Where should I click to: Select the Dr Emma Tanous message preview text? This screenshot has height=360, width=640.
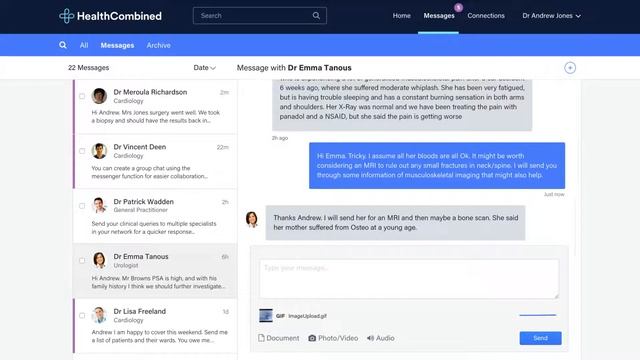[158, 282]
